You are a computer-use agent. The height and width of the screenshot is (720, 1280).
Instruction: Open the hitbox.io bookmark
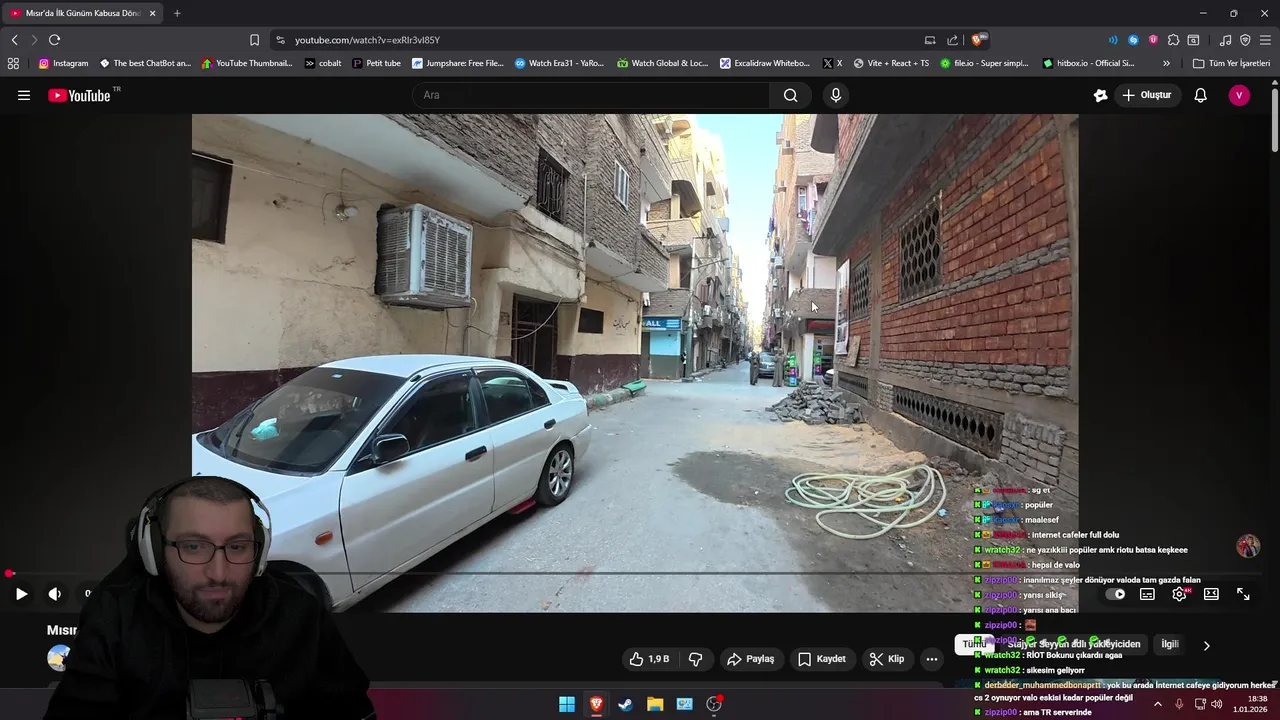tap(1088, 63)
